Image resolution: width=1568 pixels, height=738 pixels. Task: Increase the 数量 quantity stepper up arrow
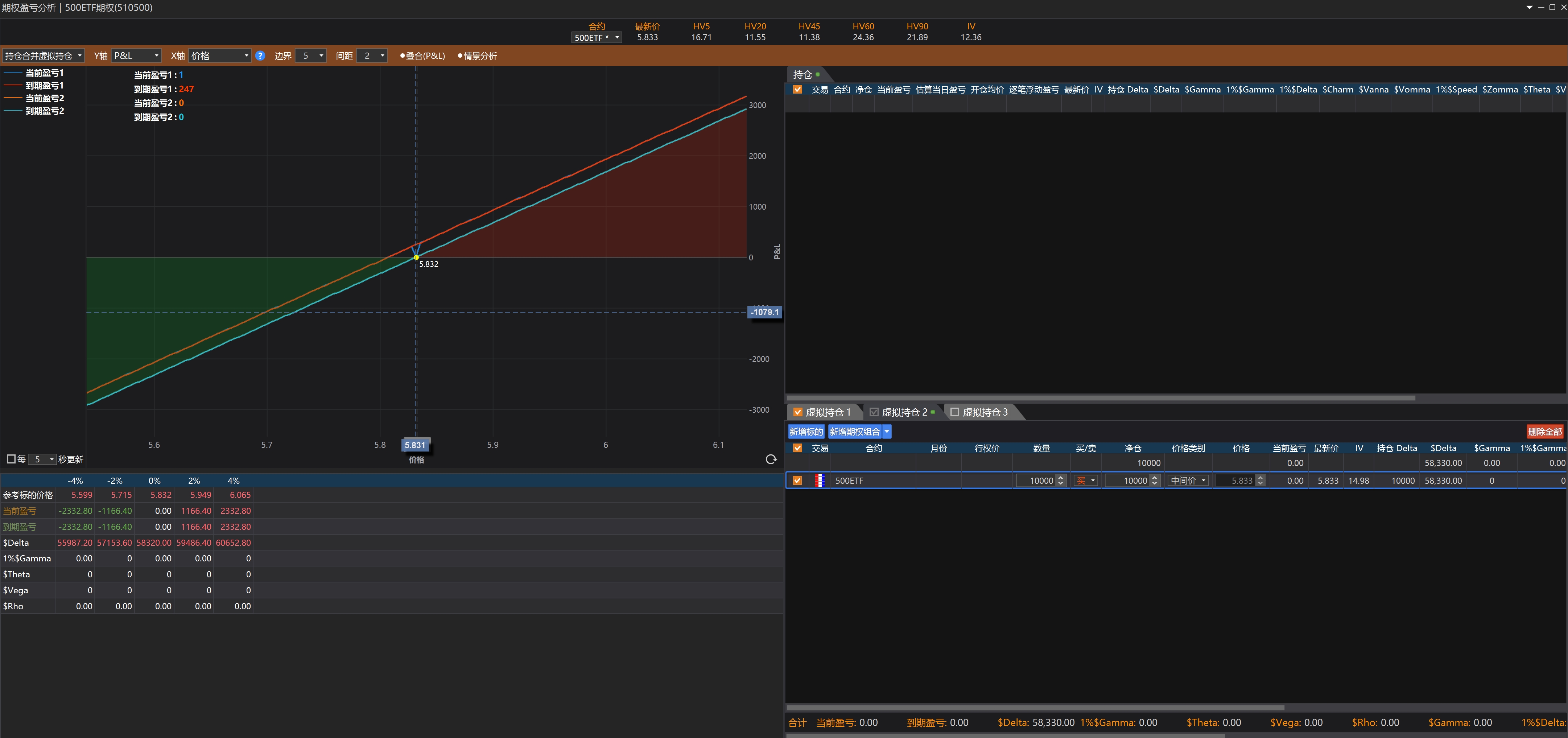pyautogui.click(x=1061, y=477)
